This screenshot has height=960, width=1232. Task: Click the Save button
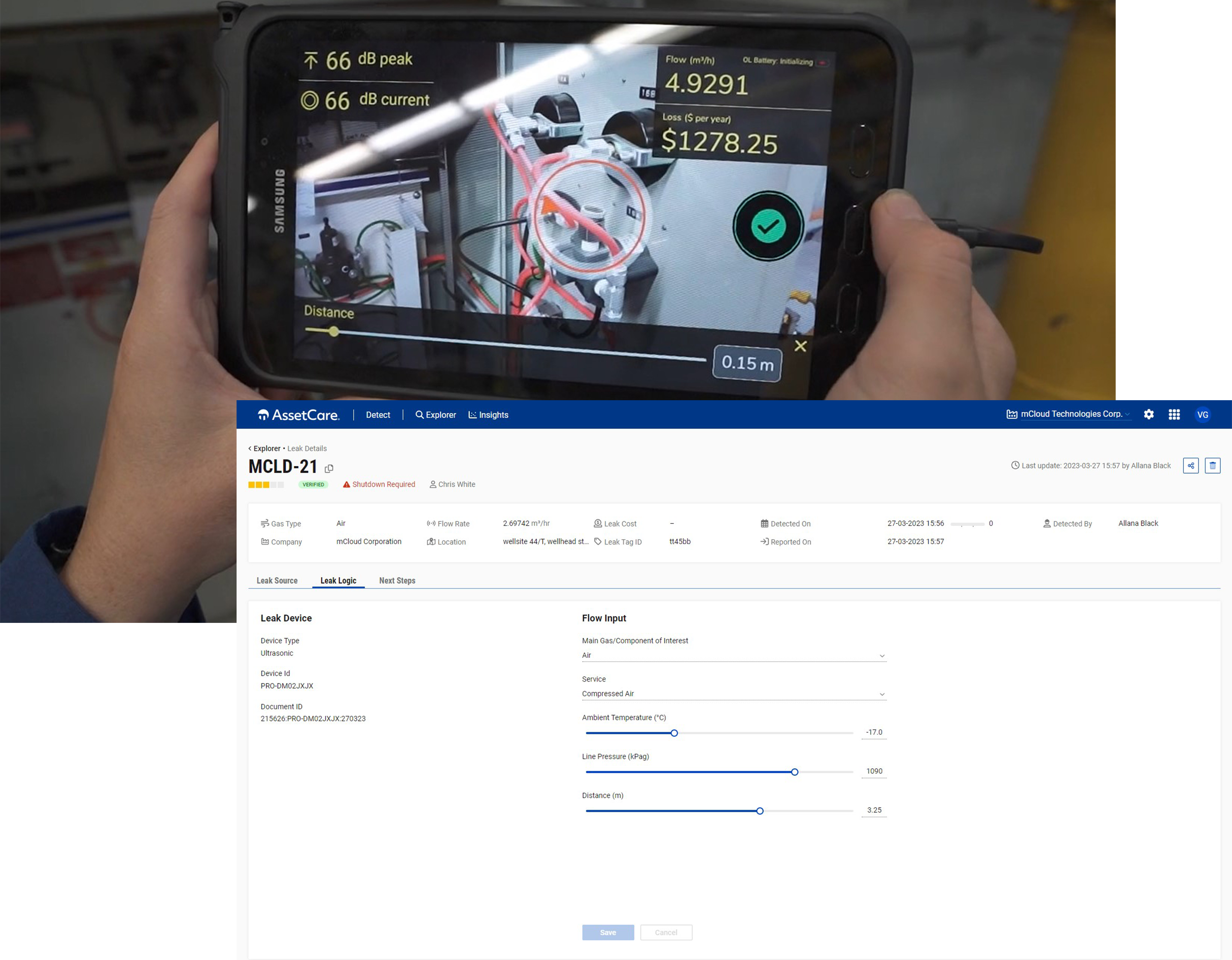(608, 932)
